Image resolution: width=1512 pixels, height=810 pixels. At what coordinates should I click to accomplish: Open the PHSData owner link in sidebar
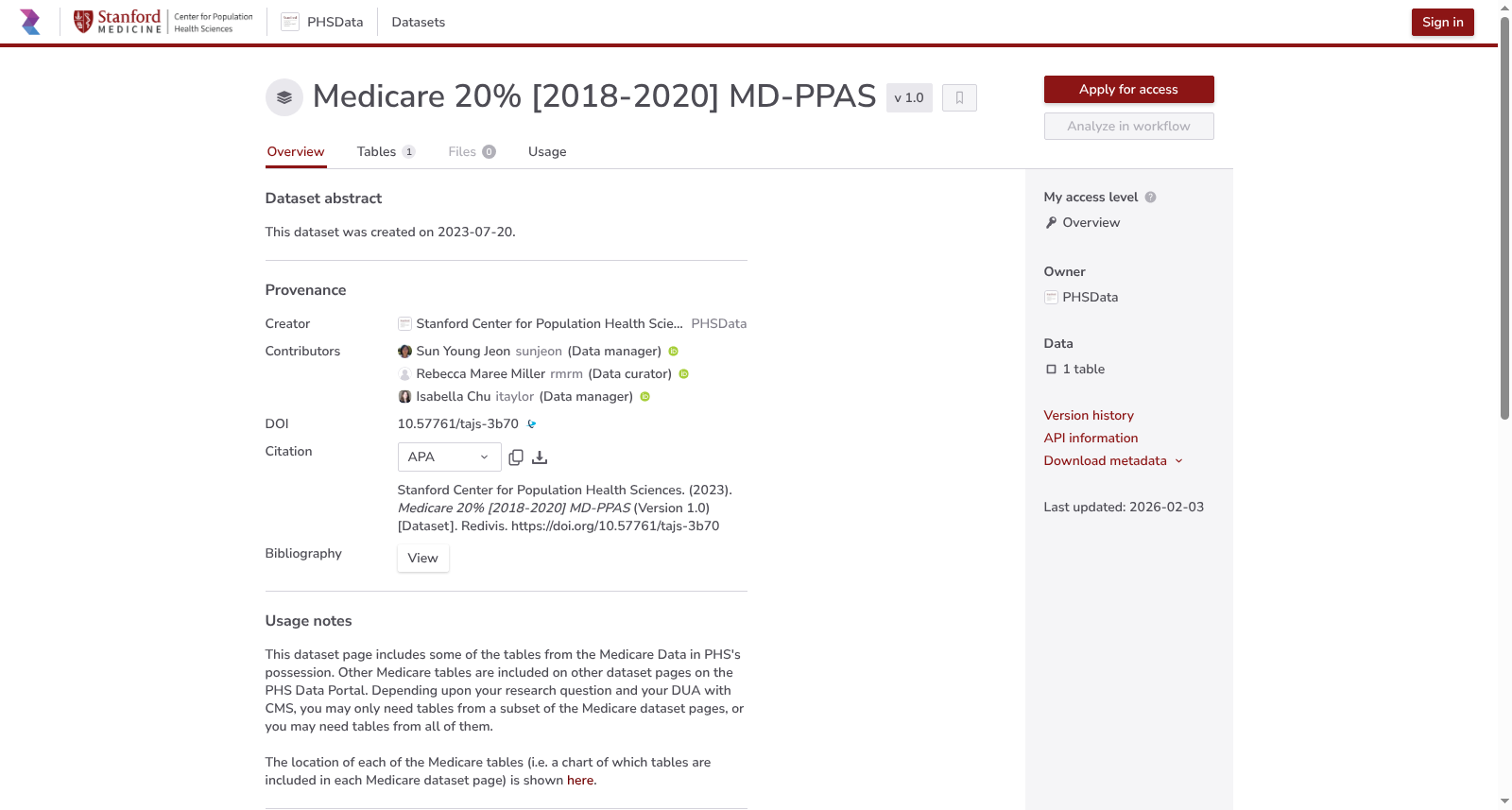coord(1090,298)
